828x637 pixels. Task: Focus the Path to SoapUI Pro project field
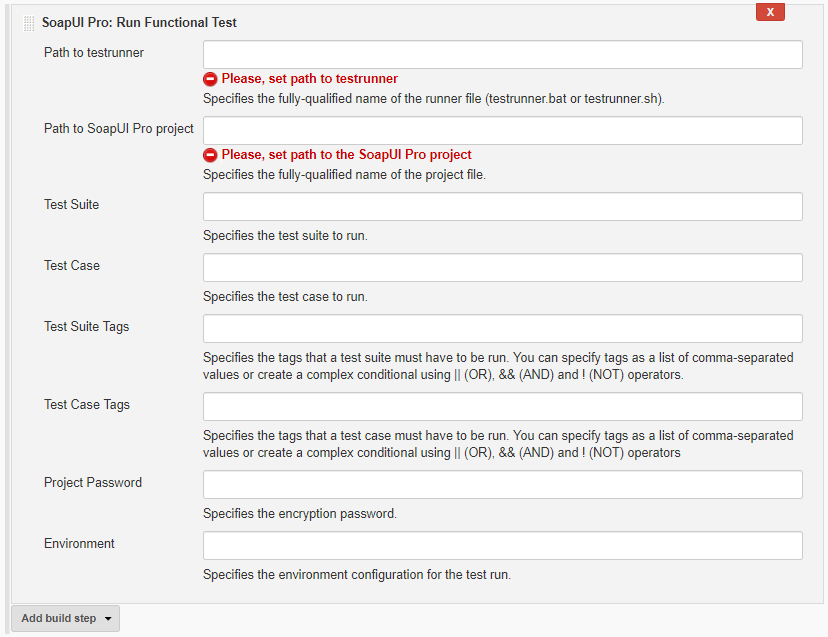click(503, 130)
